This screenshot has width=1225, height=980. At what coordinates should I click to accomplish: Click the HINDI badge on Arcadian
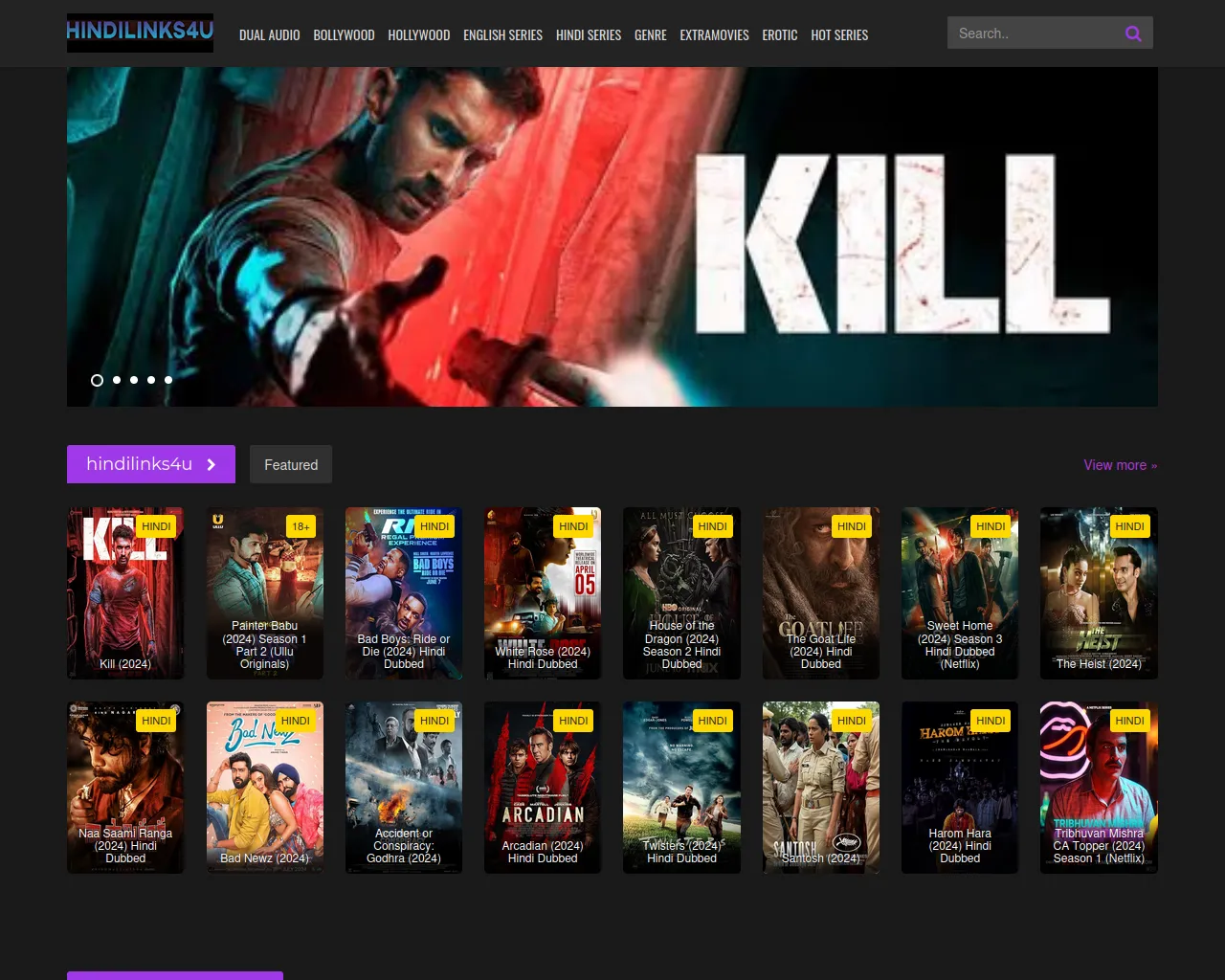[573, 721]
